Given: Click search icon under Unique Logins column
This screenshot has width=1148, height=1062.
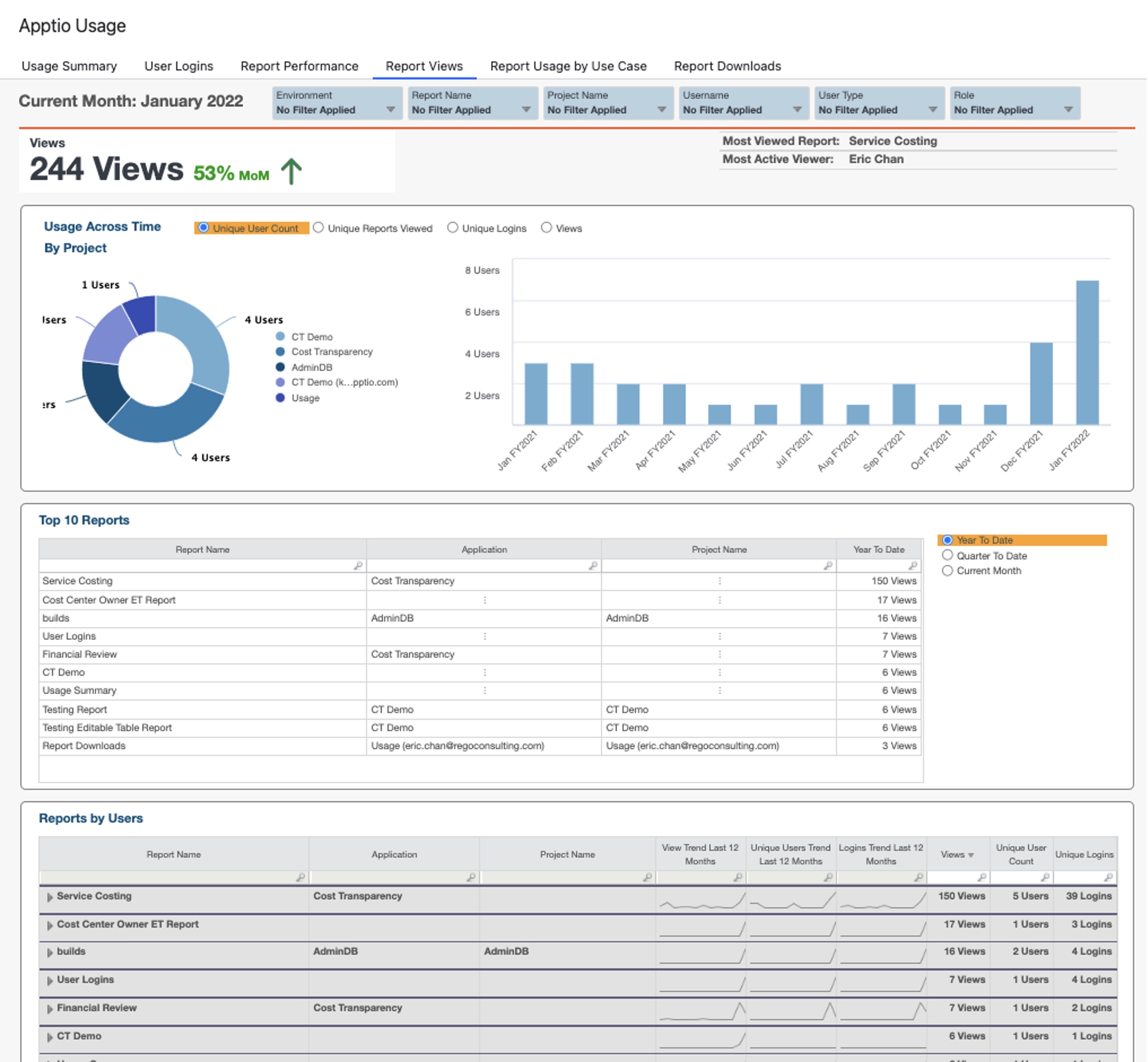Looking at the screenshot, I should tap(1108, 877).
